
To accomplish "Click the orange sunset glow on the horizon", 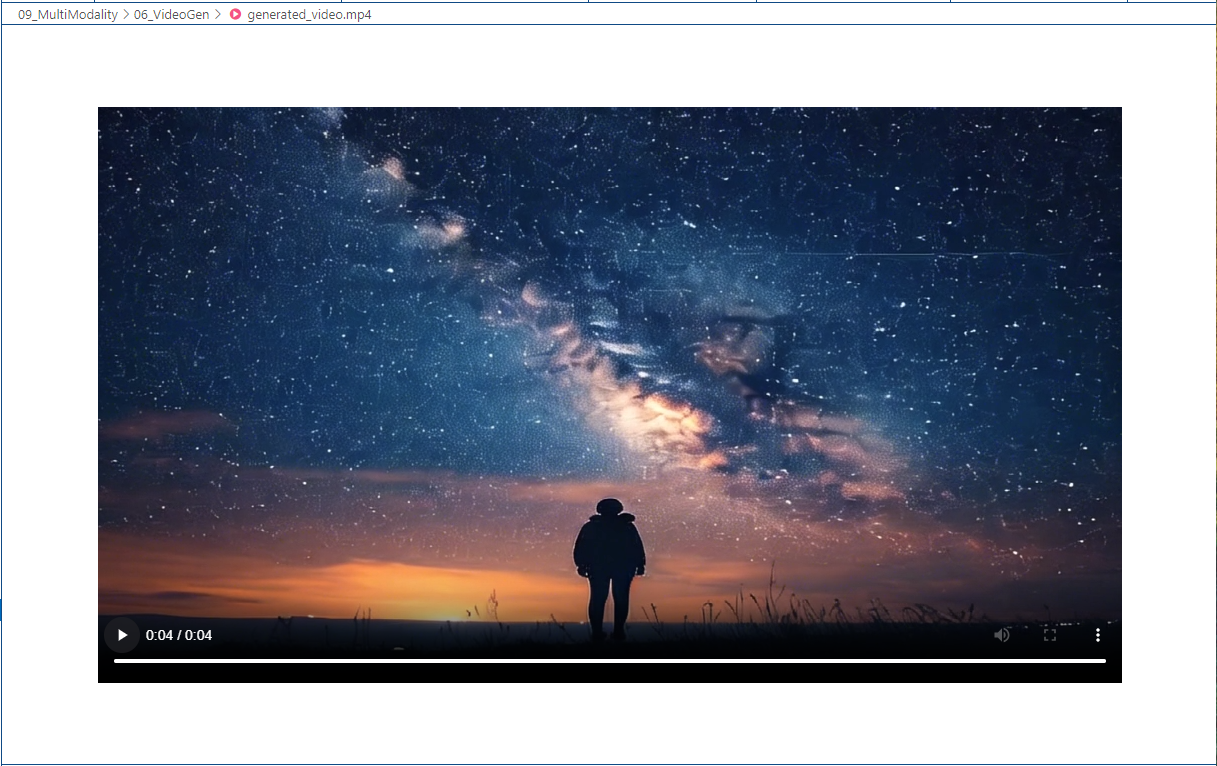I will click(400, 585).
